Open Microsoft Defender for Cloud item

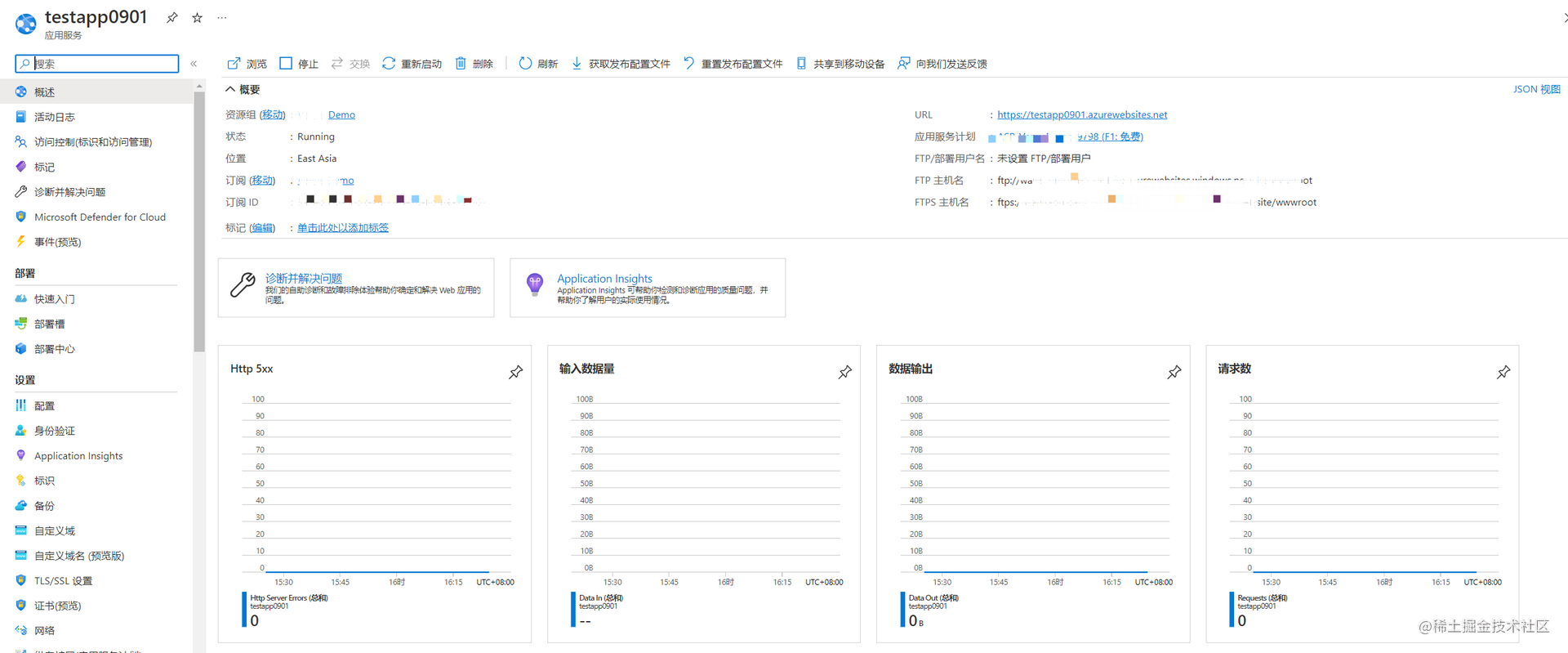(96, 217)
